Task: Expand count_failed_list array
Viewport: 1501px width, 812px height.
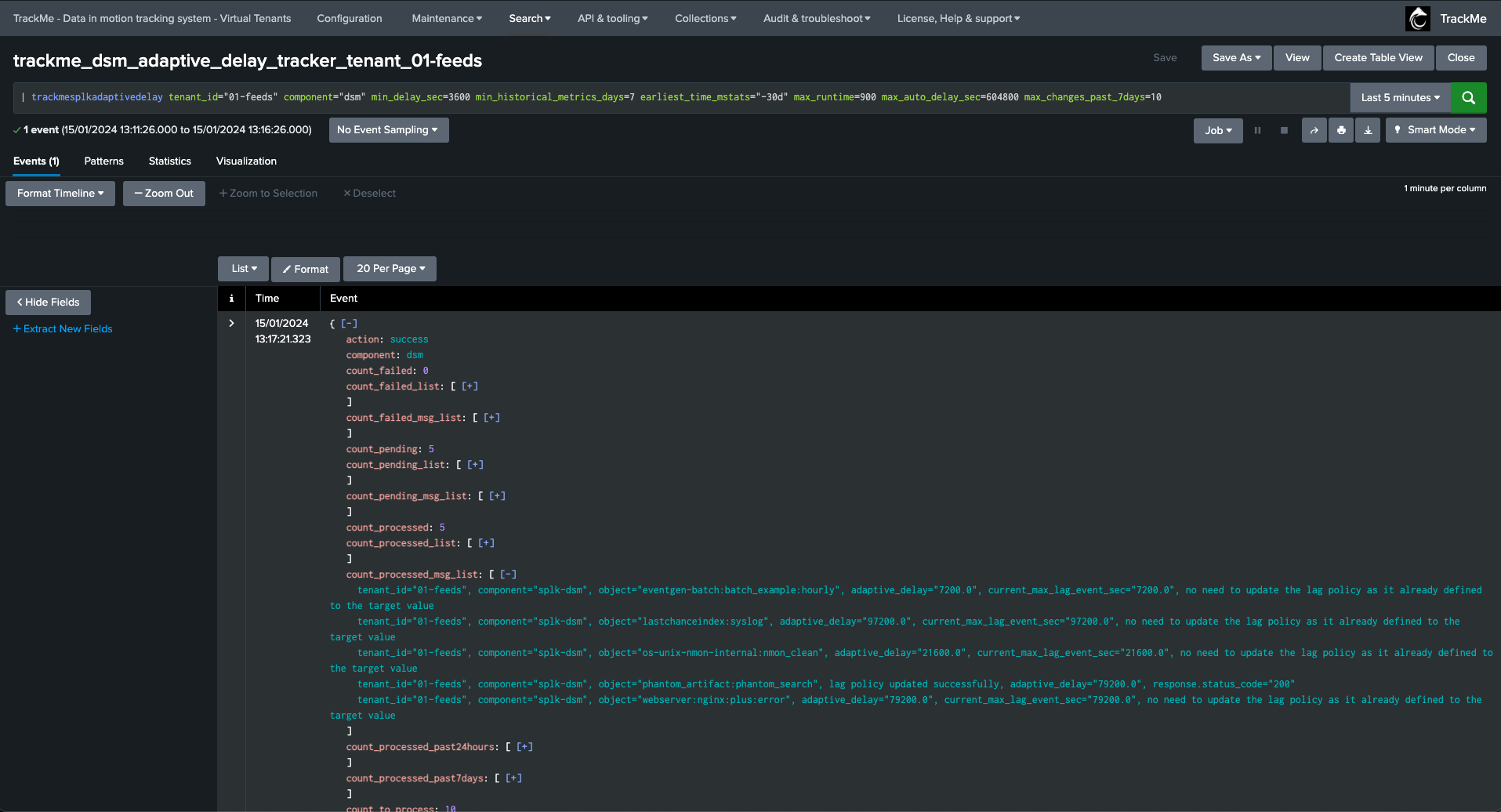Action: coord(470,386)
